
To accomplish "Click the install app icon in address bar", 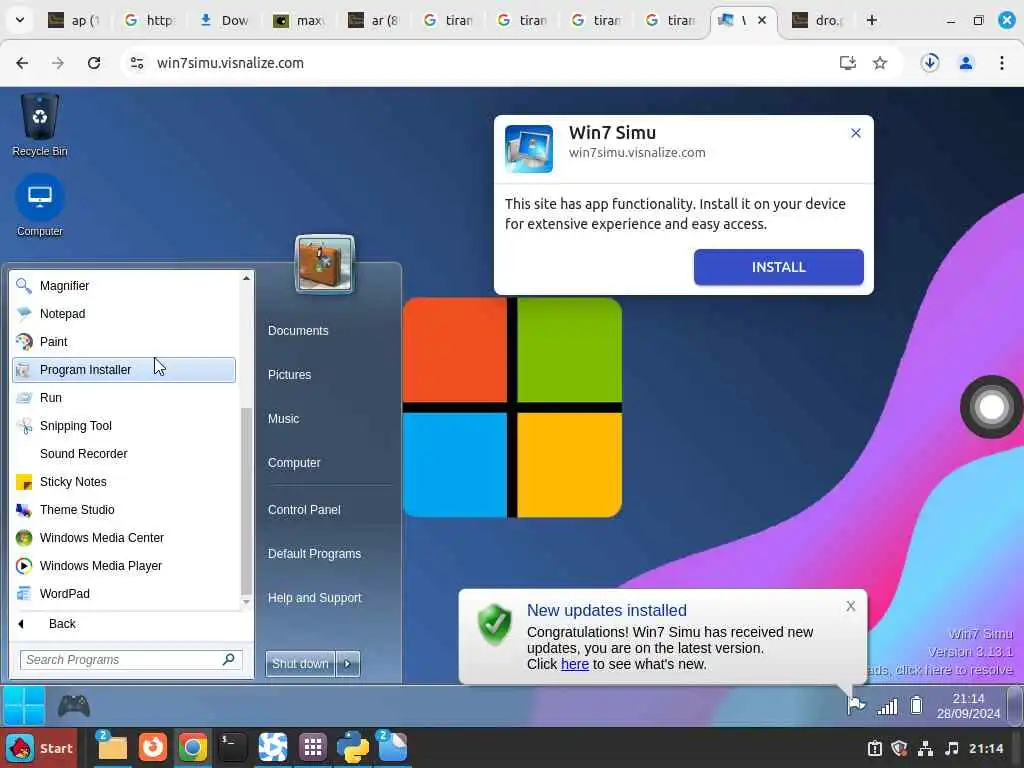I will tap(848, 63).
